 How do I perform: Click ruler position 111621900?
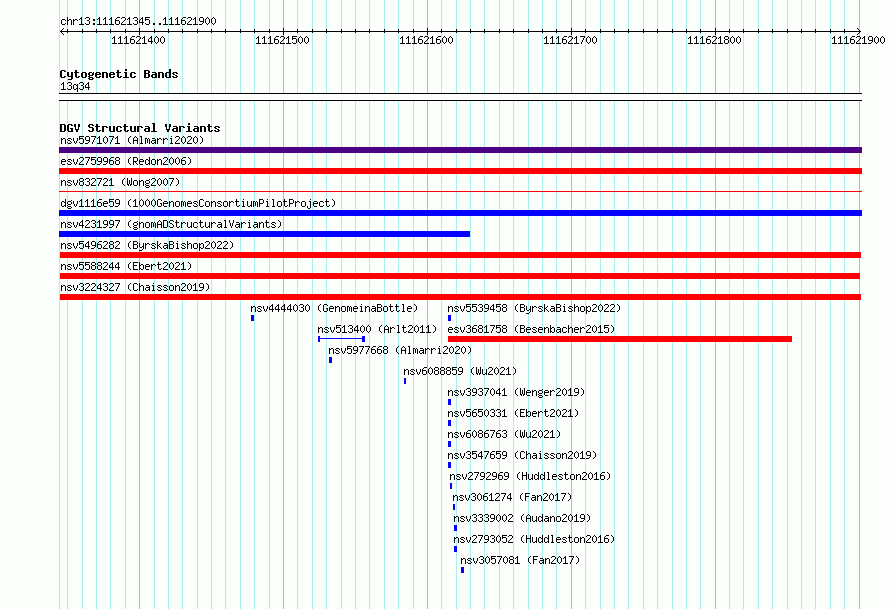(858, 40)
